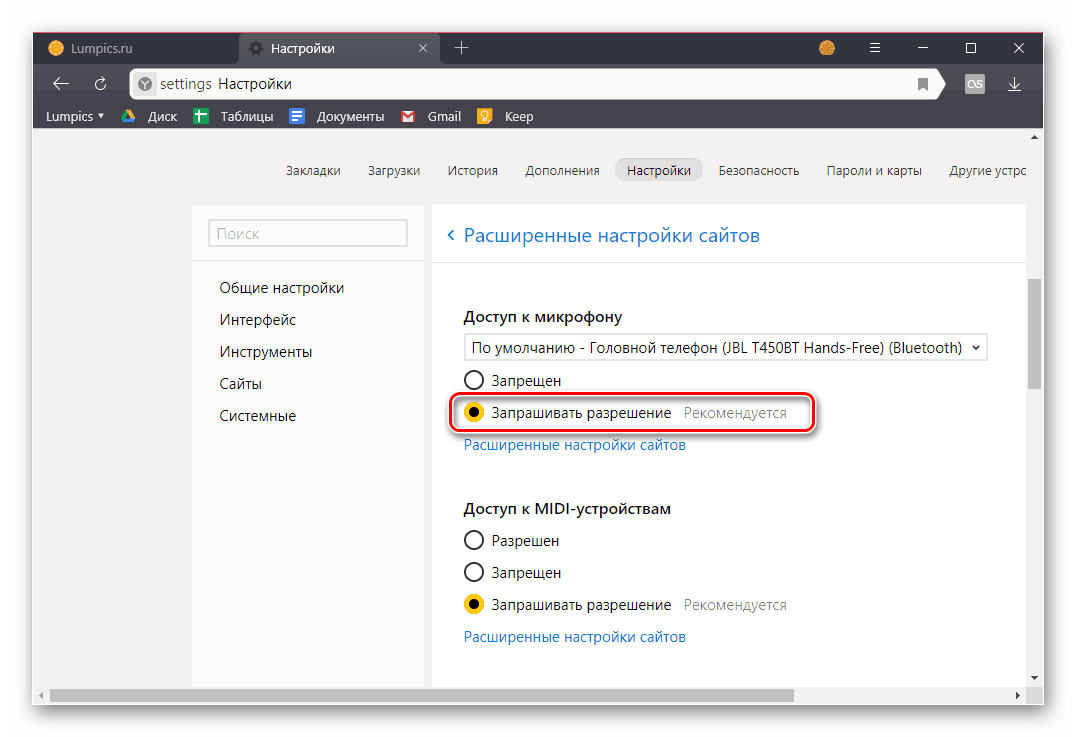Click the horizontal scrollbar thumb
The width and height of the screenshot is (1076, 737).
(x=421, y=695)
